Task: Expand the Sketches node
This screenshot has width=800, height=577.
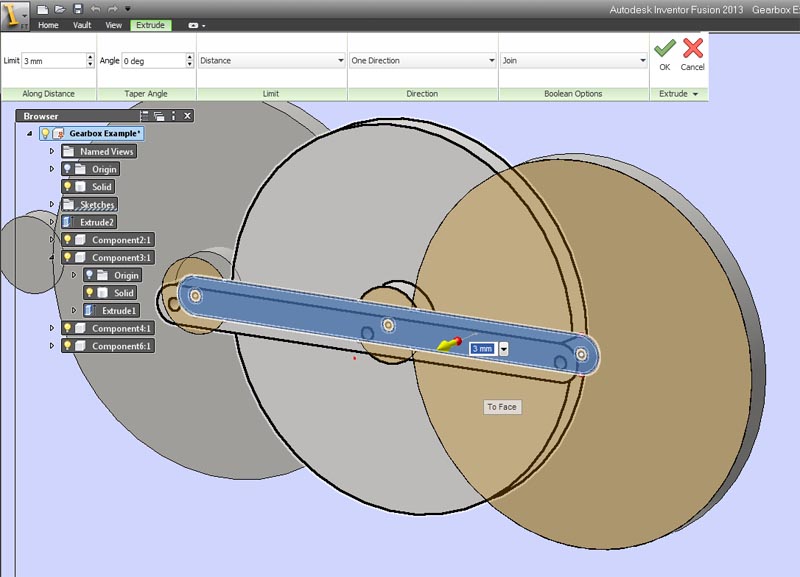Action: point(52,204)
